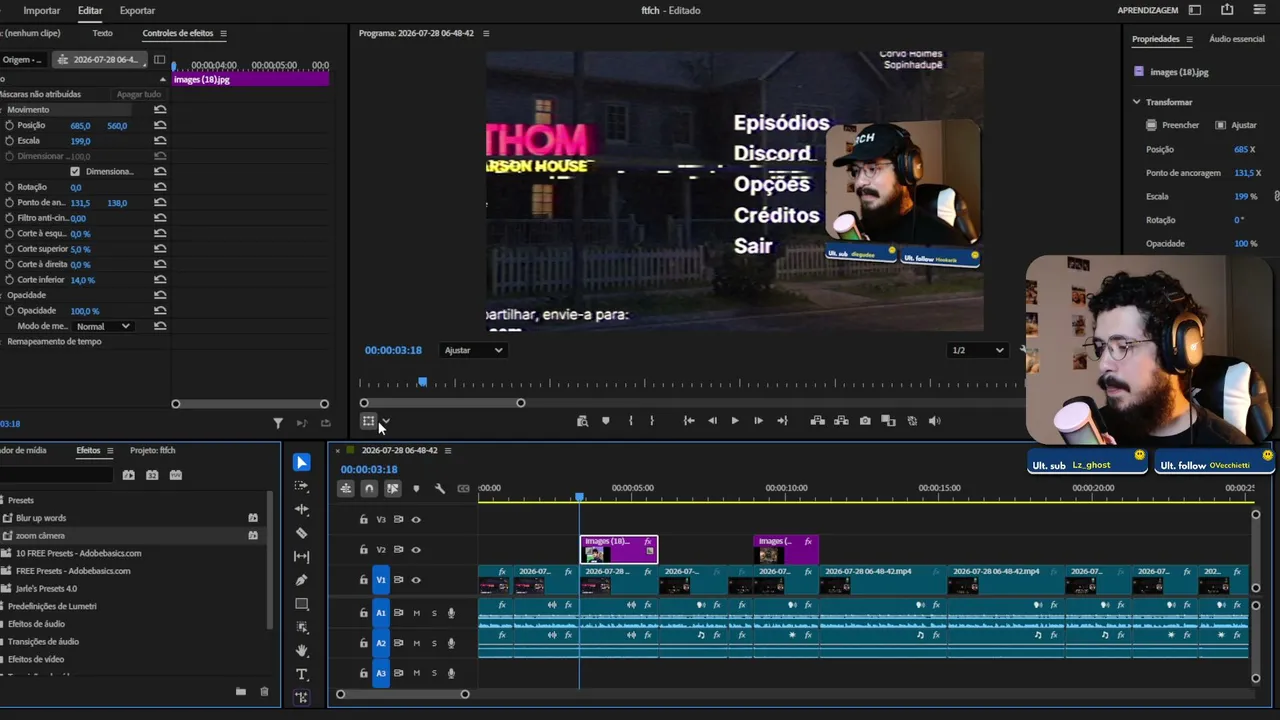Viewport: 1280px width, 720px height.
Task: Select the Rectangle tool
Action: [x=302, y=604]
